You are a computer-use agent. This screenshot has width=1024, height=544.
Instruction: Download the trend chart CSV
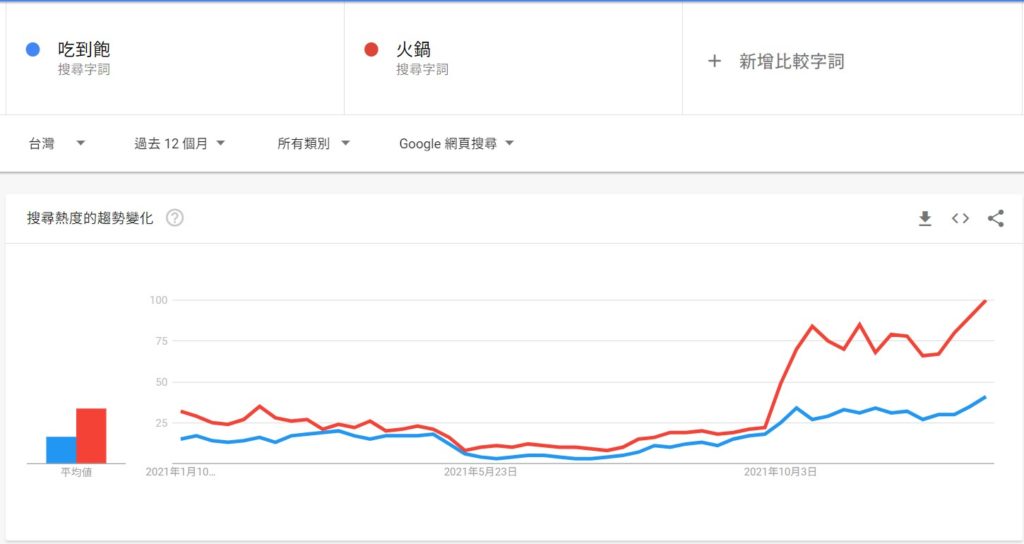925,219
